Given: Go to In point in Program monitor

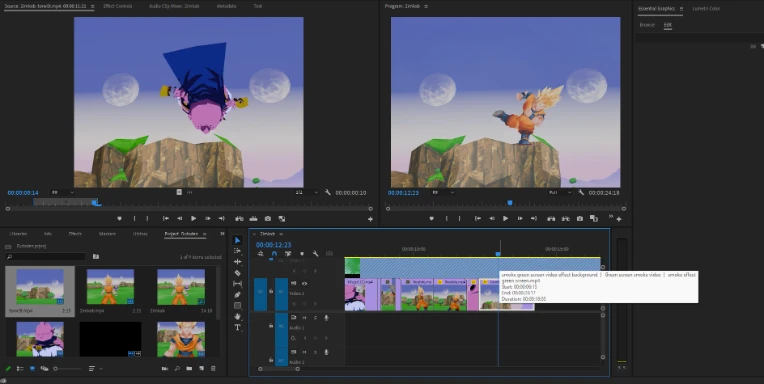Looking at the screenshot, I should [x=478, y=219].
